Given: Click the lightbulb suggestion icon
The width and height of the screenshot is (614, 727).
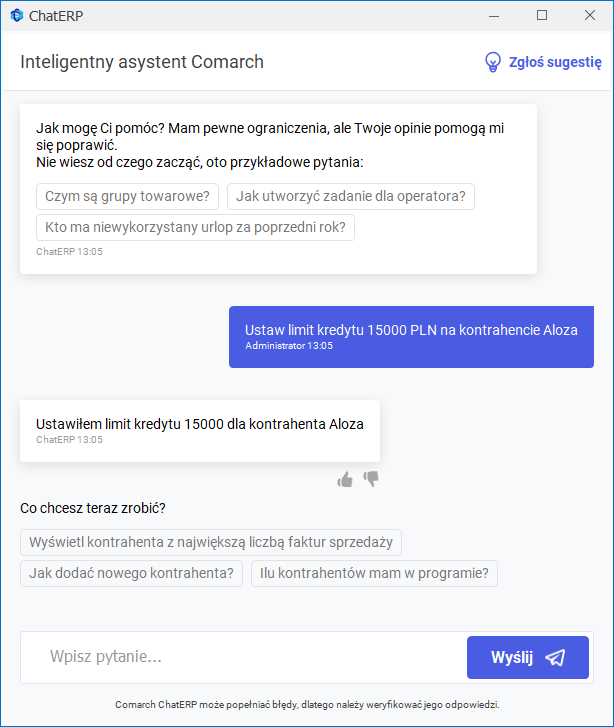Looking at the screenshot, I should tap(492, 62).
